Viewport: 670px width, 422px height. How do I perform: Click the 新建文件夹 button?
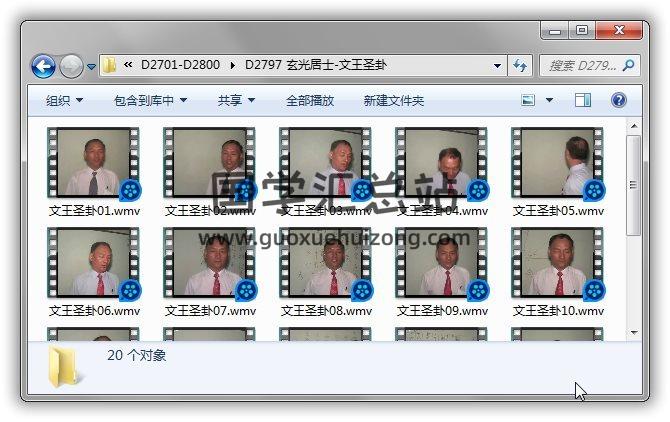pyautogui.click(x=393, y=101)
